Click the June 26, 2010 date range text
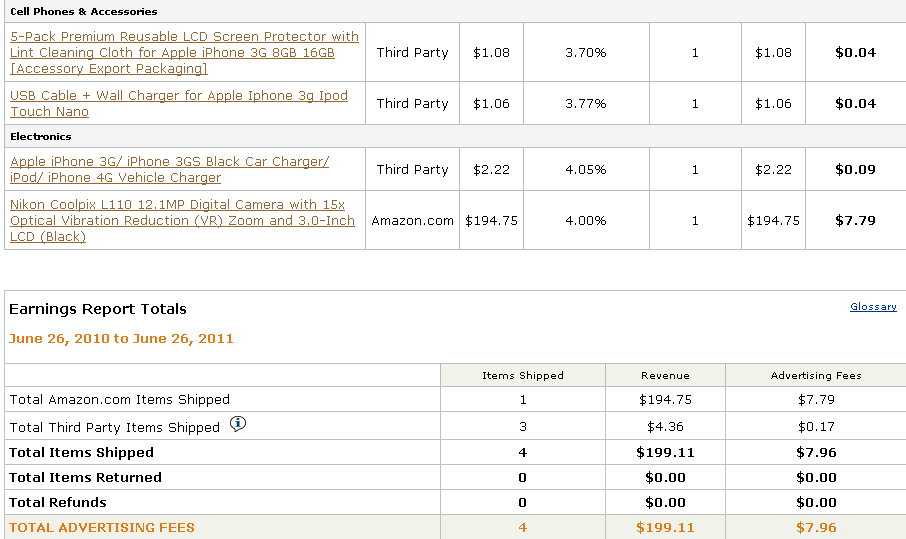The image size is (906, 539). [x=121, y=338]
